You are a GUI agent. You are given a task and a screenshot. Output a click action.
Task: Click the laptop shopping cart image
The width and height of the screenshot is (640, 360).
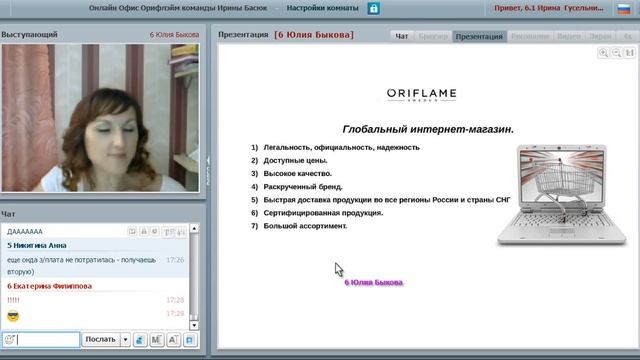point(562,195)
